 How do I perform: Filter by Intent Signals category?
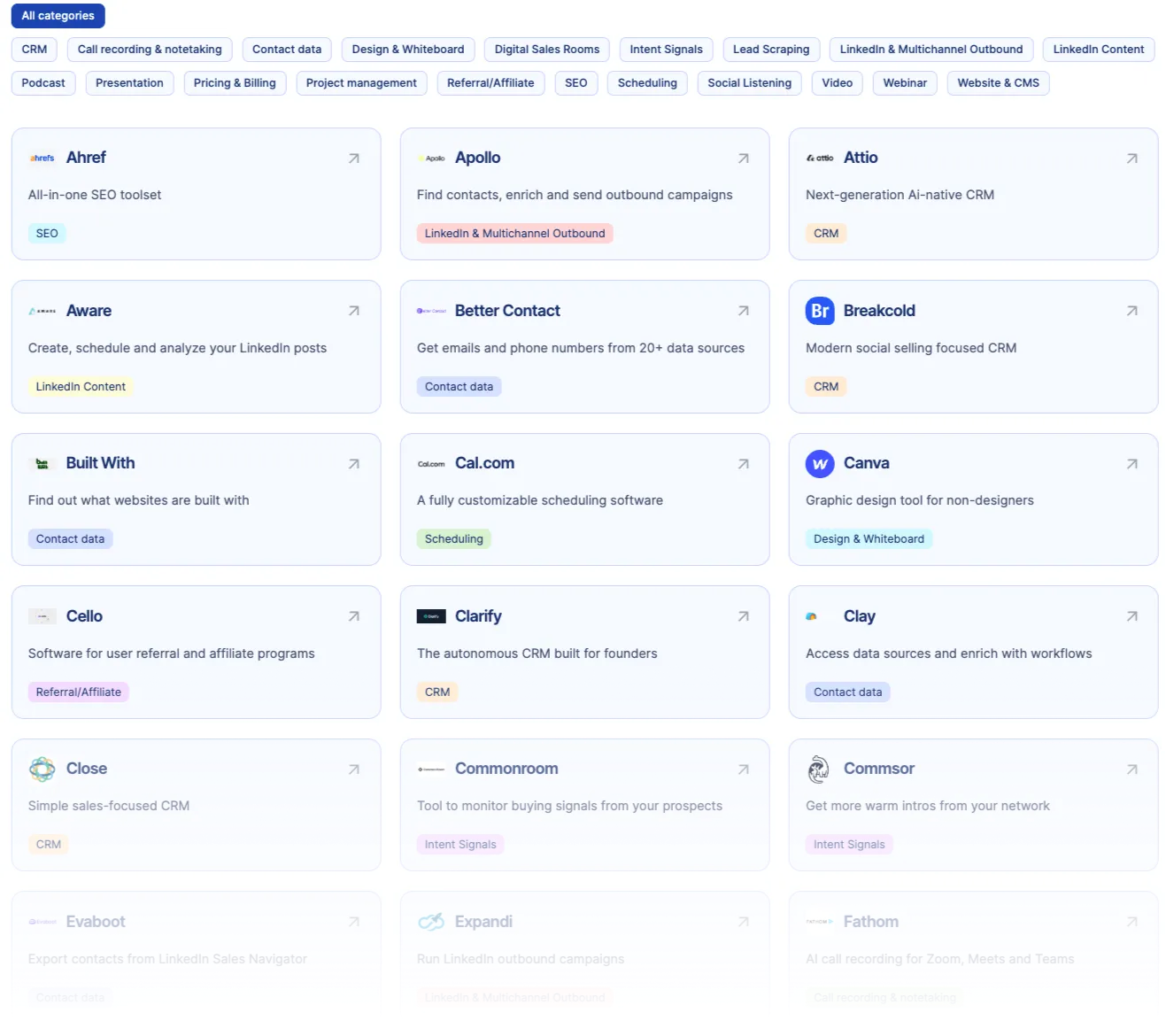(x=667, y=50)
